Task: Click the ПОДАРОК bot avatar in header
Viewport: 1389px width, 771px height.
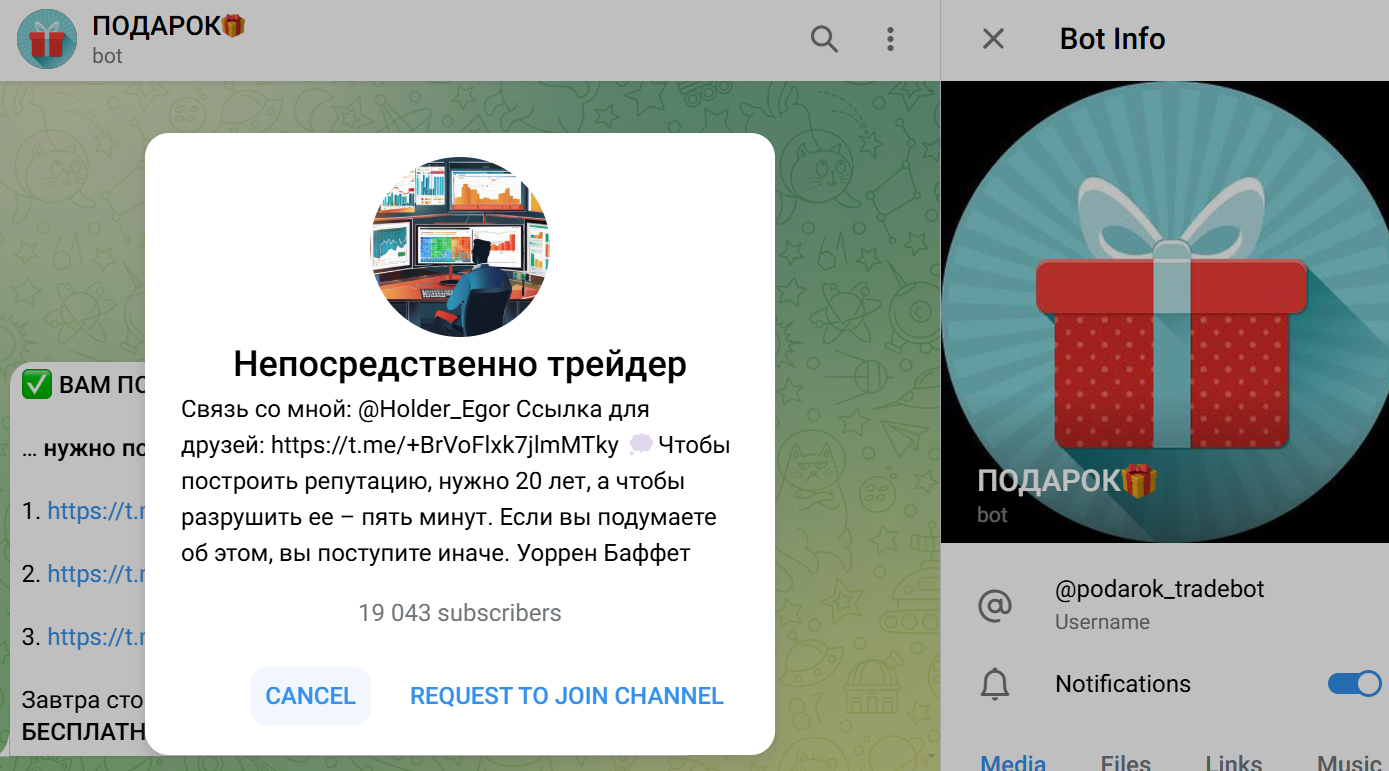Action: pyautogui.click(x=47, y=39)
